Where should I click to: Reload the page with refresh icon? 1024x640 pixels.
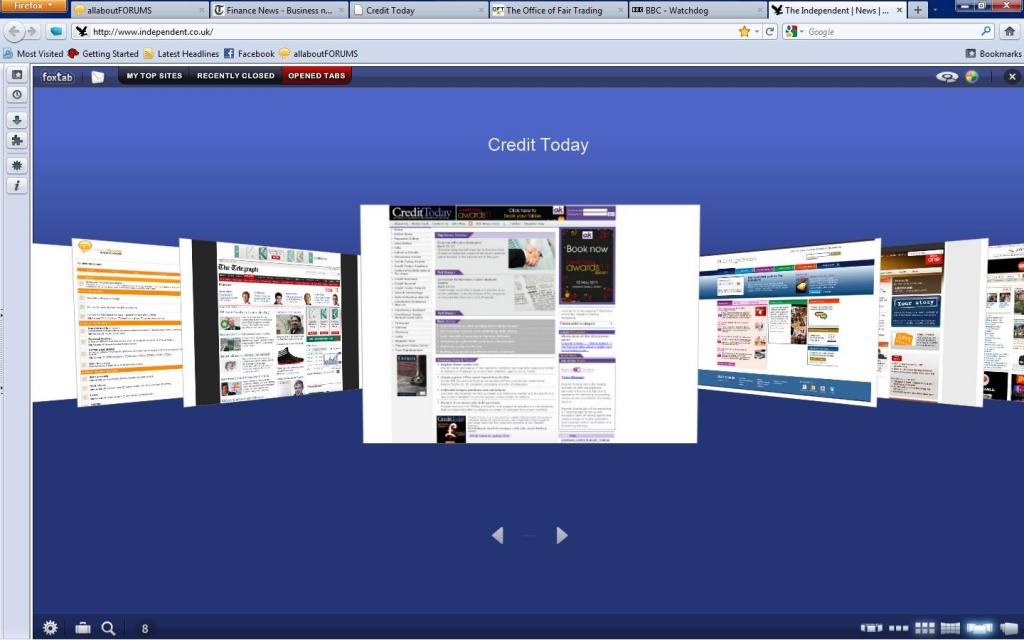[770, 31]
